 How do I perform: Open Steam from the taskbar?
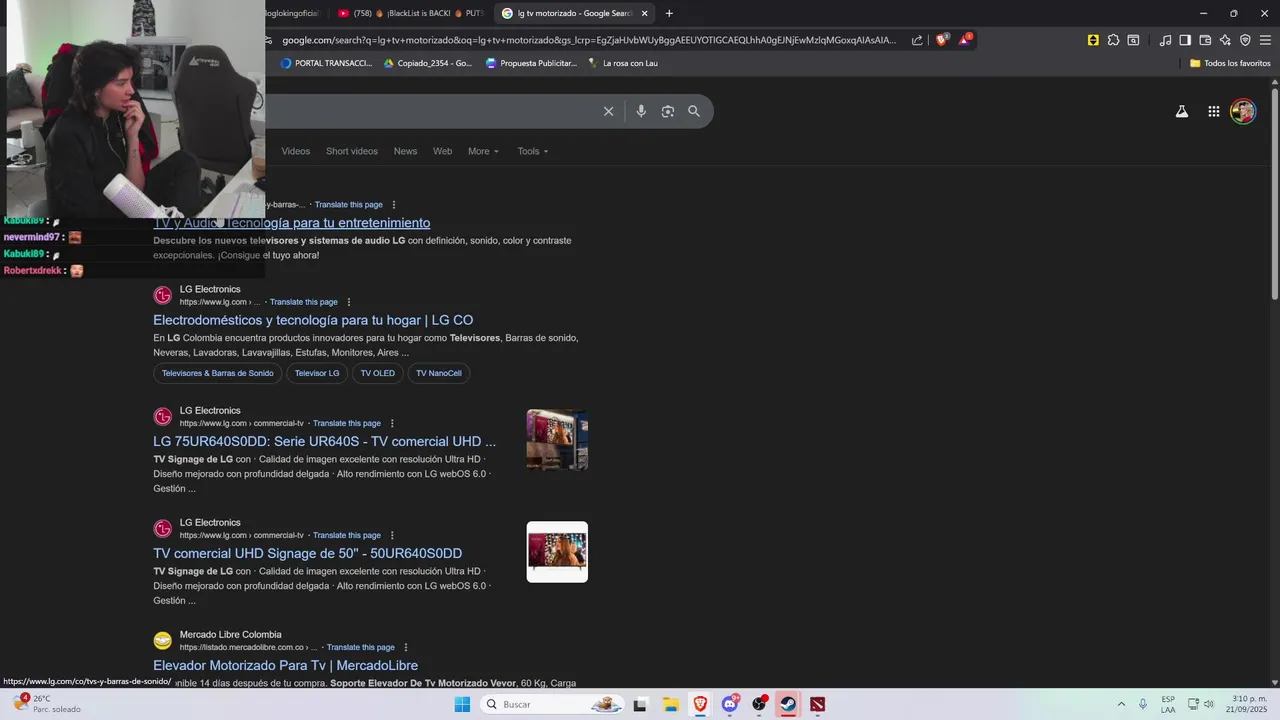click(788, 704)
